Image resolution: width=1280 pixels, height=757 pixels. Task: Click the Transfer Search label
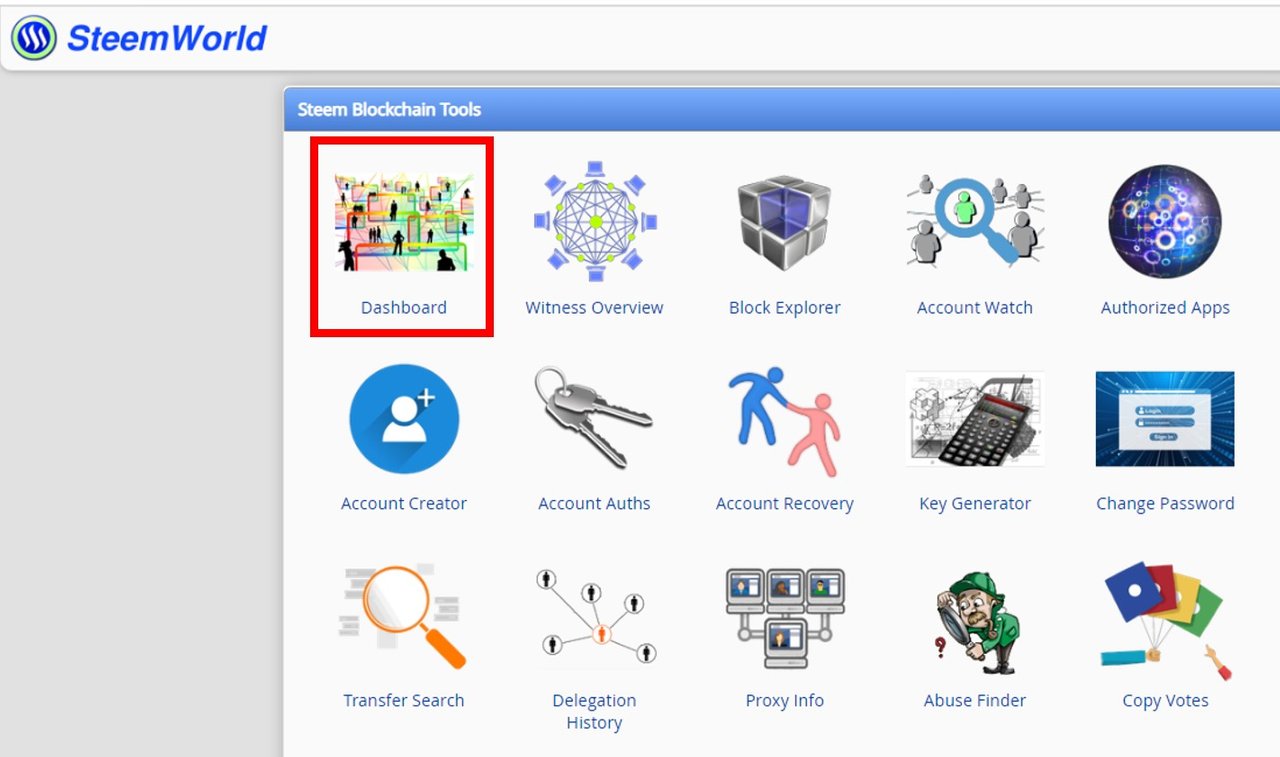404,701
